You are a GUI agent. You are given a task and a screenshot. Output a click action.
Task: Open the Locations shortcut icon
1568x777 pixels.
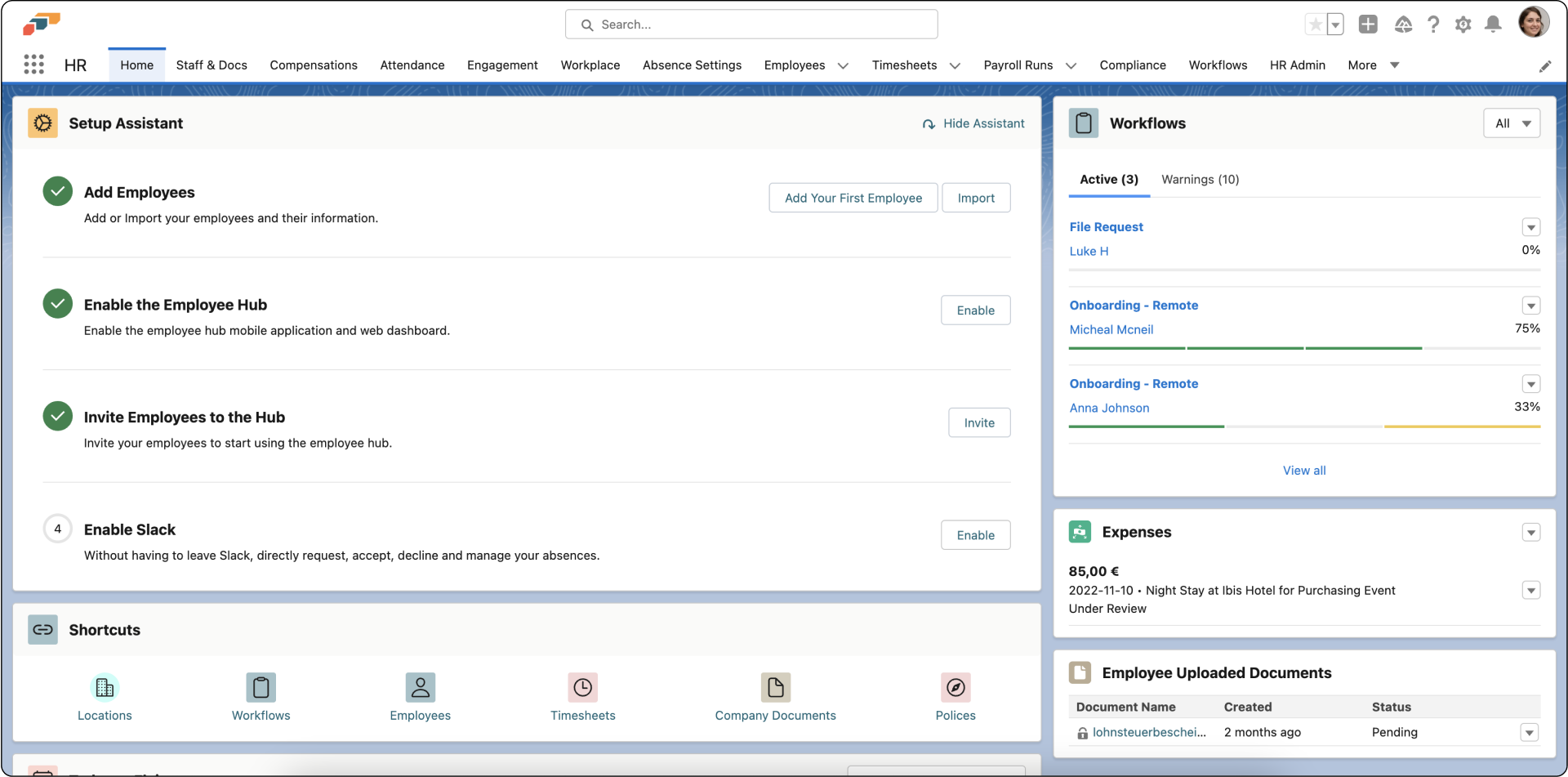click(x=105, y=688)
